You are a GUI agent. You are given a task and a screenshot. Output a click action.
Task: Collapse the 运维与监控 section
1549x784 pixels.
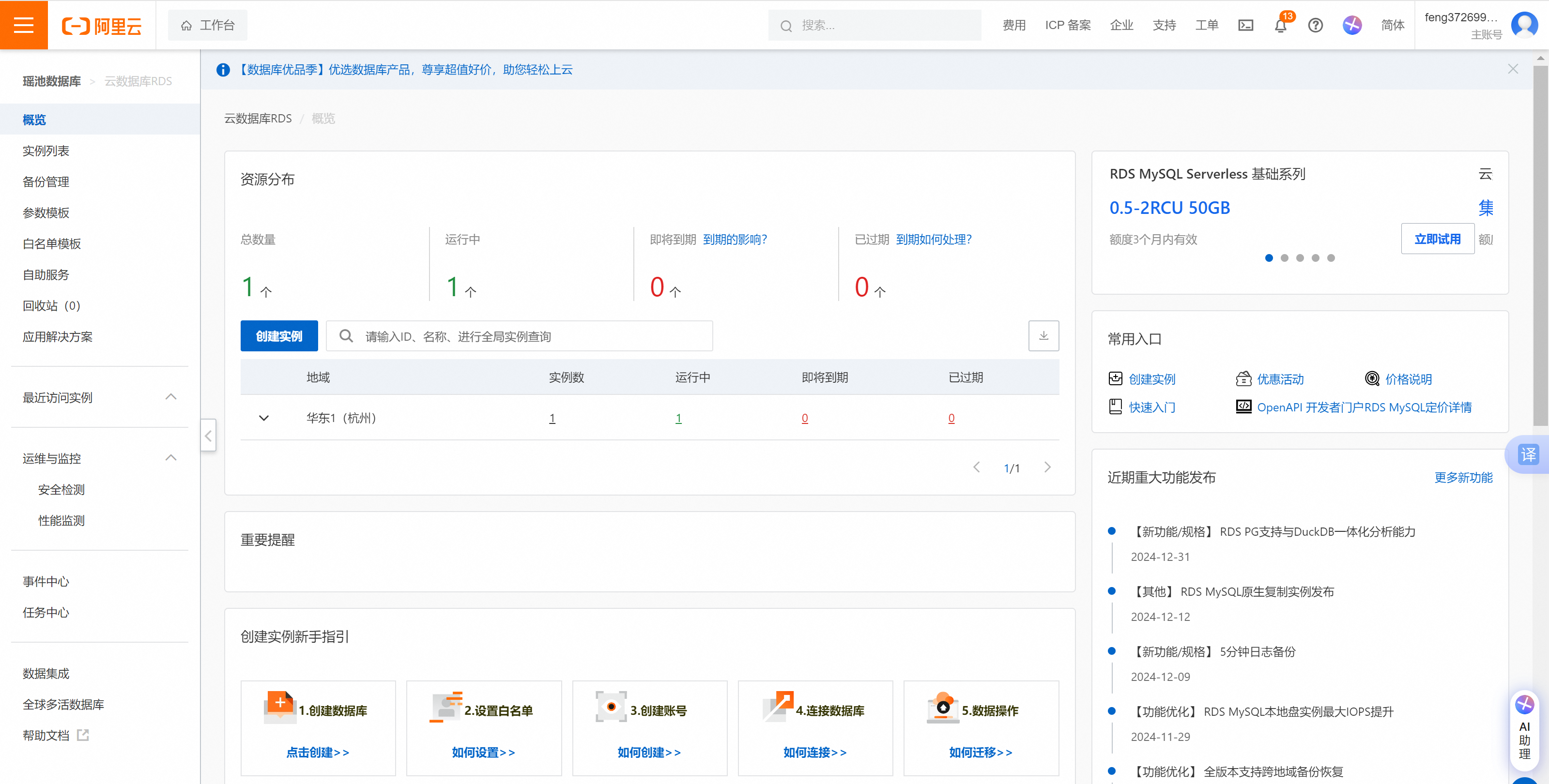point(171,458)
